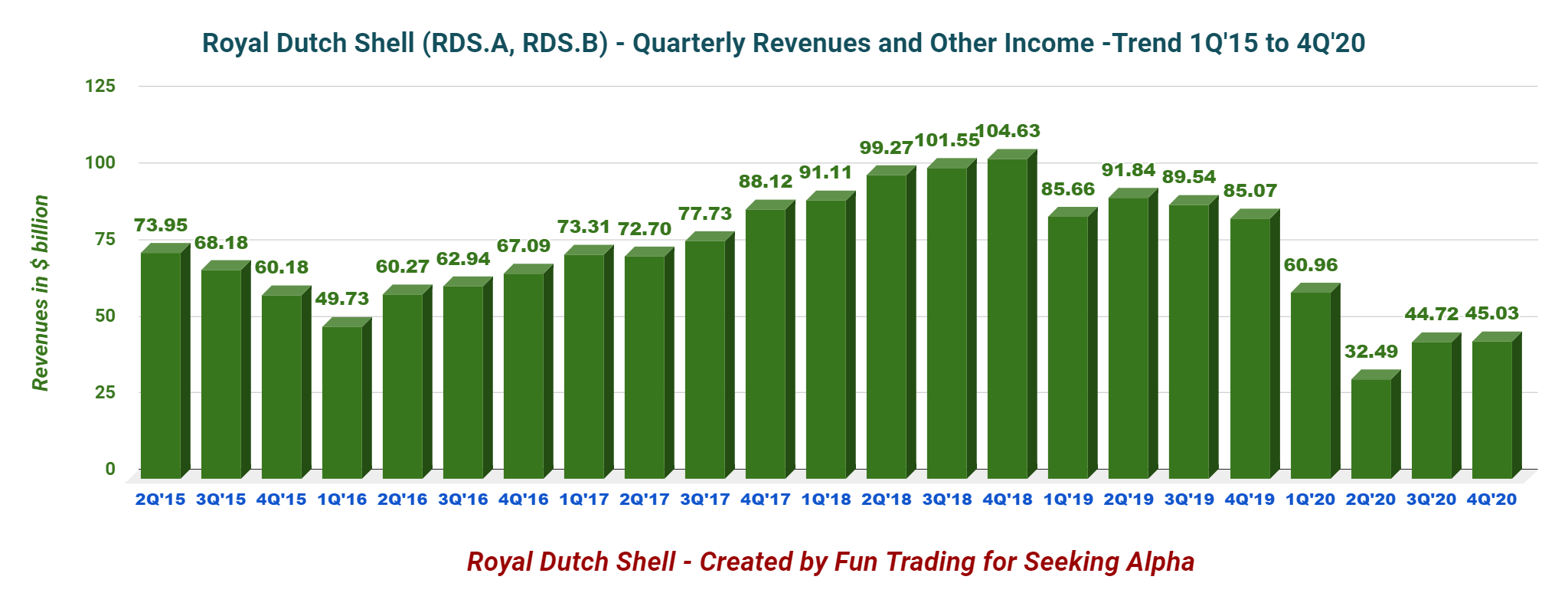Select the 100 y-axis tick label
This screenshot has height=606, width=1568.
tap(100, 162)
